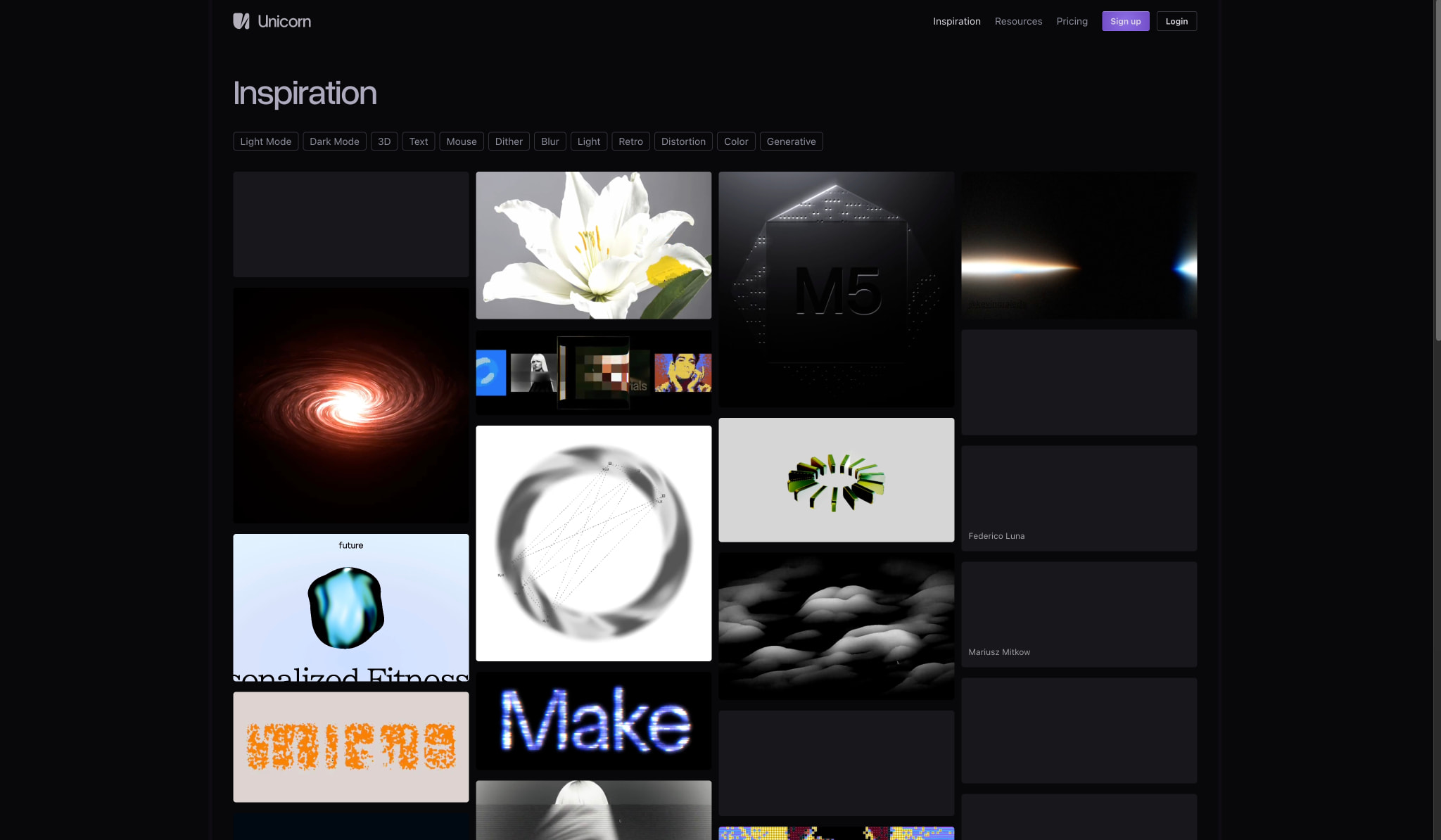This screenshot has width=1441, height=840.
Task: Open the Resources nav link
Action: [x=1018, y=21]
